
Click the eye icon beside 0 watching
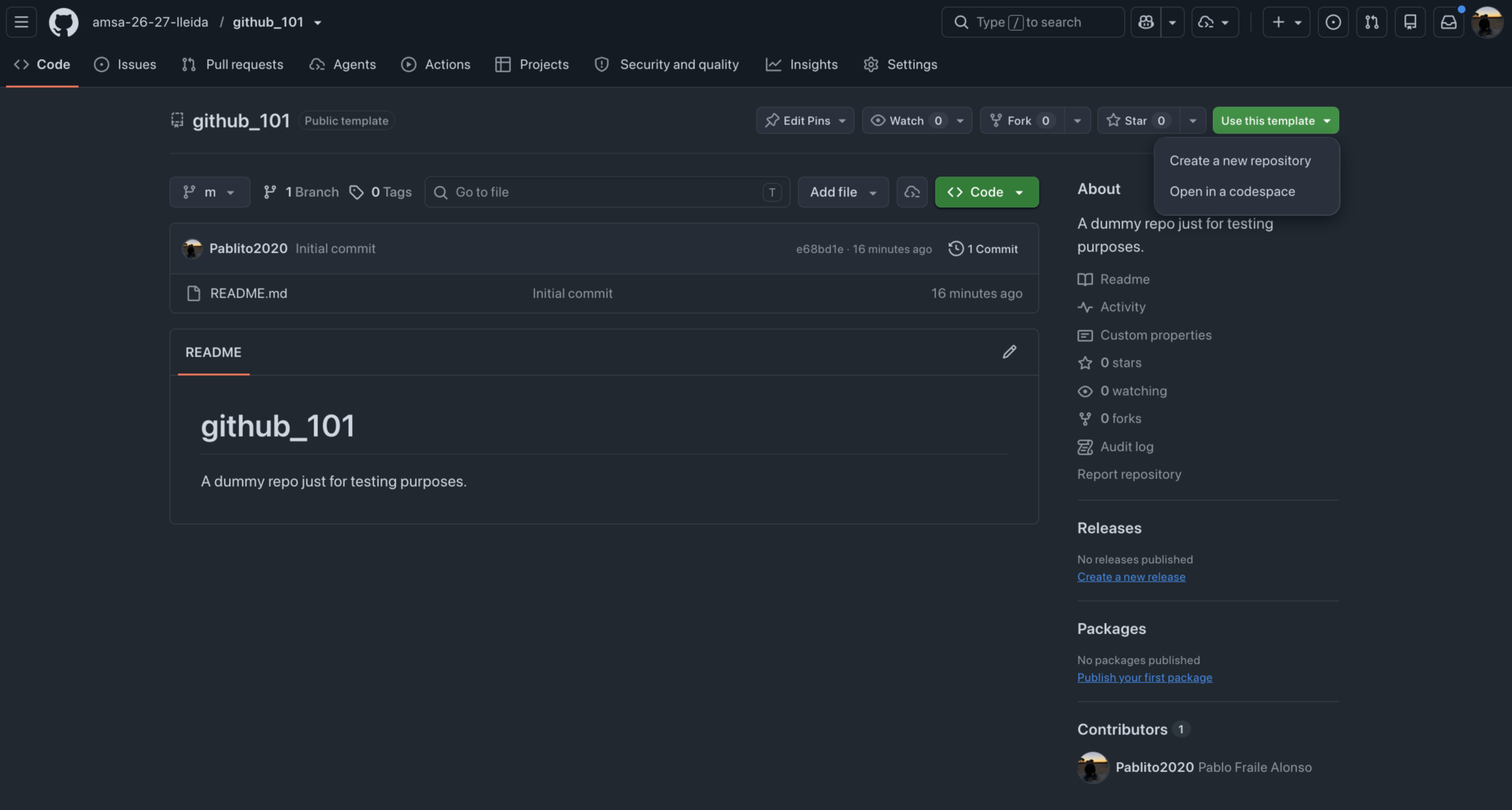pos(1085,391)
